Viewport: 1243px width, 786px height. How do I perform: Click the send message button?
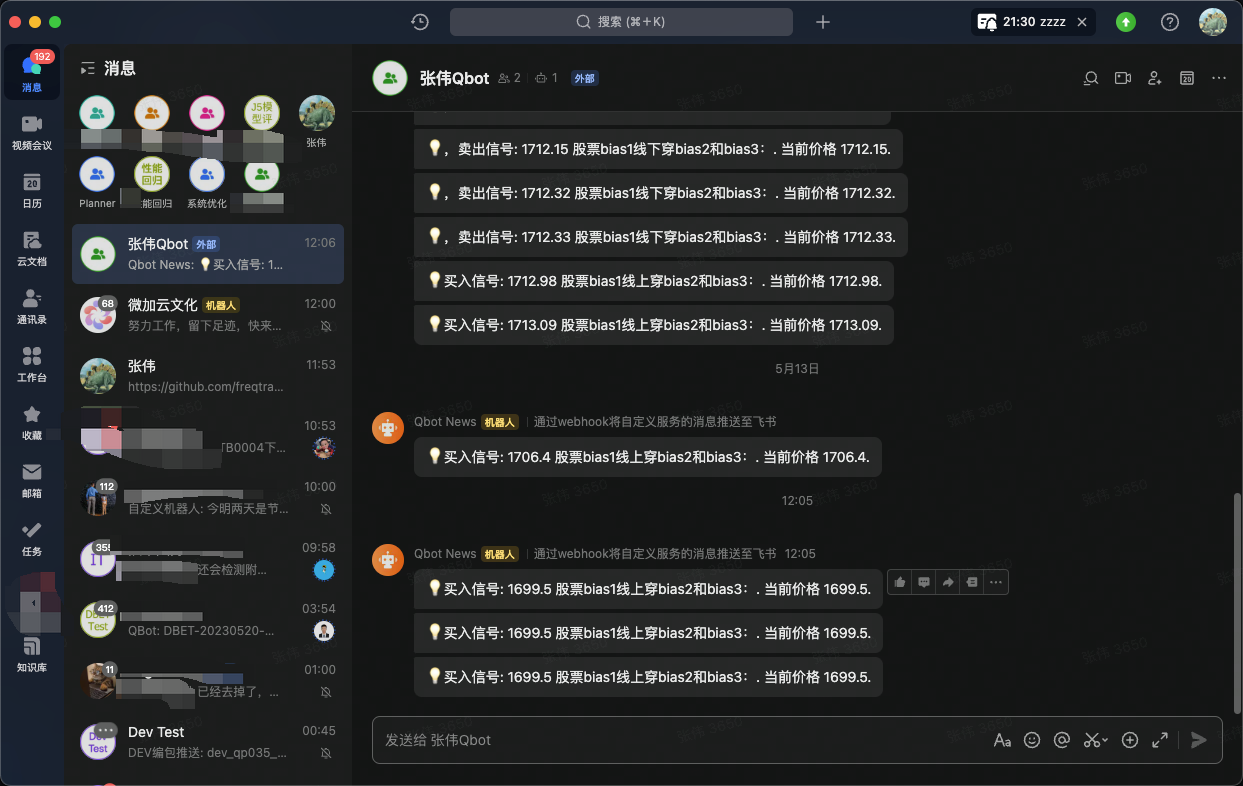[1199, 740]
